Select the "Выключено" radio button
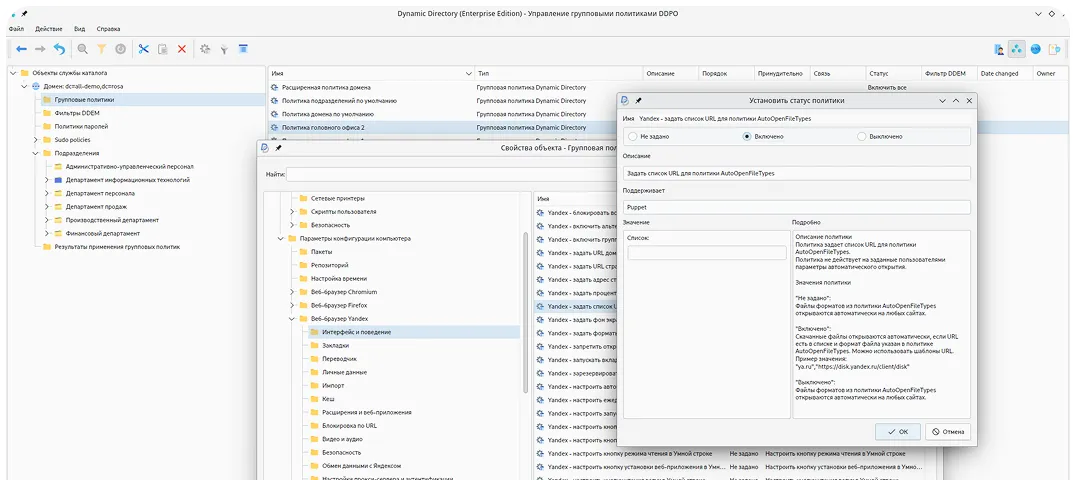Viewport: 1076px width, 480px height. tap(862, 136)
